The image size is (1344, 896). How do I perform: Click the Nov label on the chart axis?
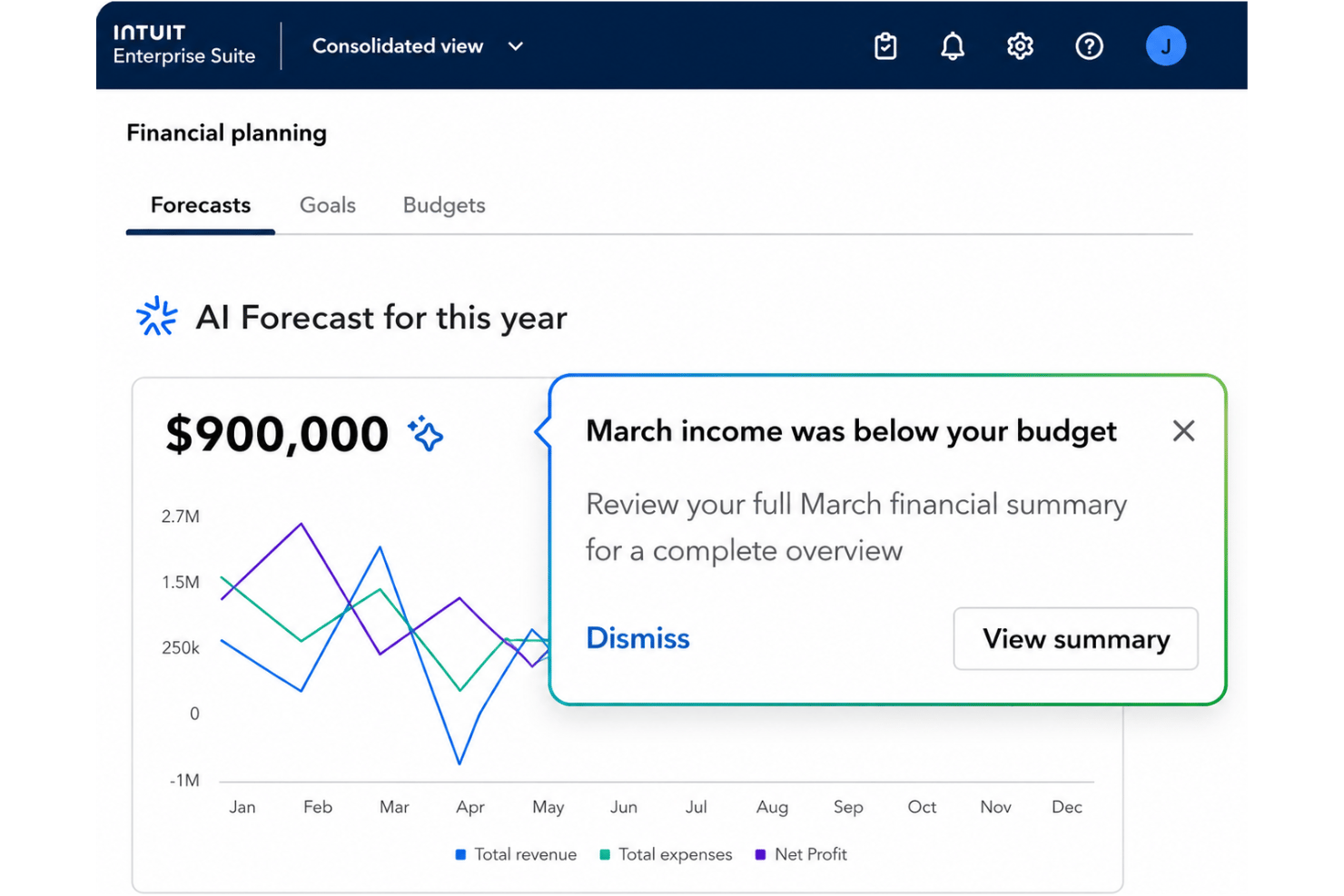995,807
